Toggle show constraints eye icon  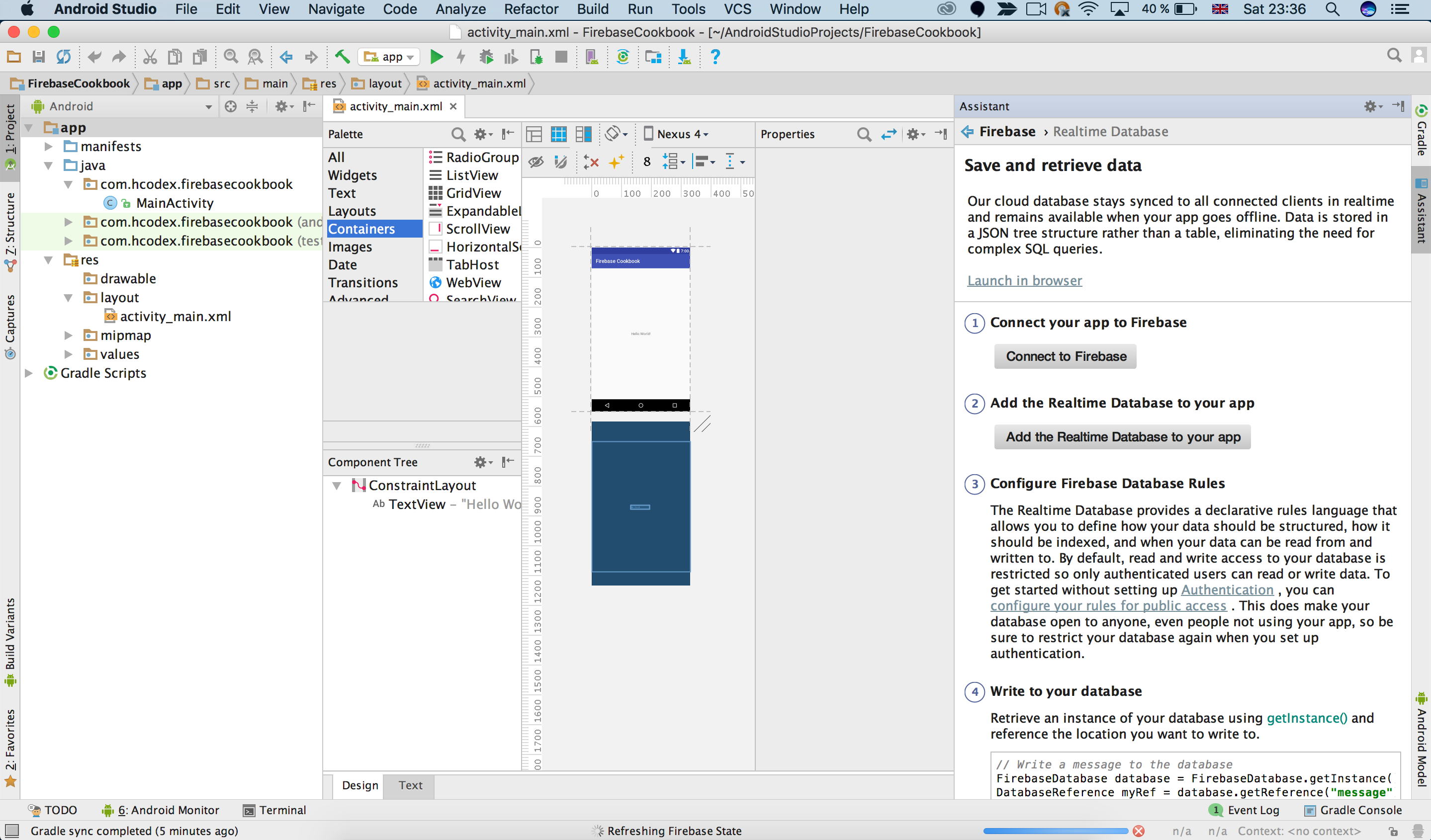(x=536, y=163)
